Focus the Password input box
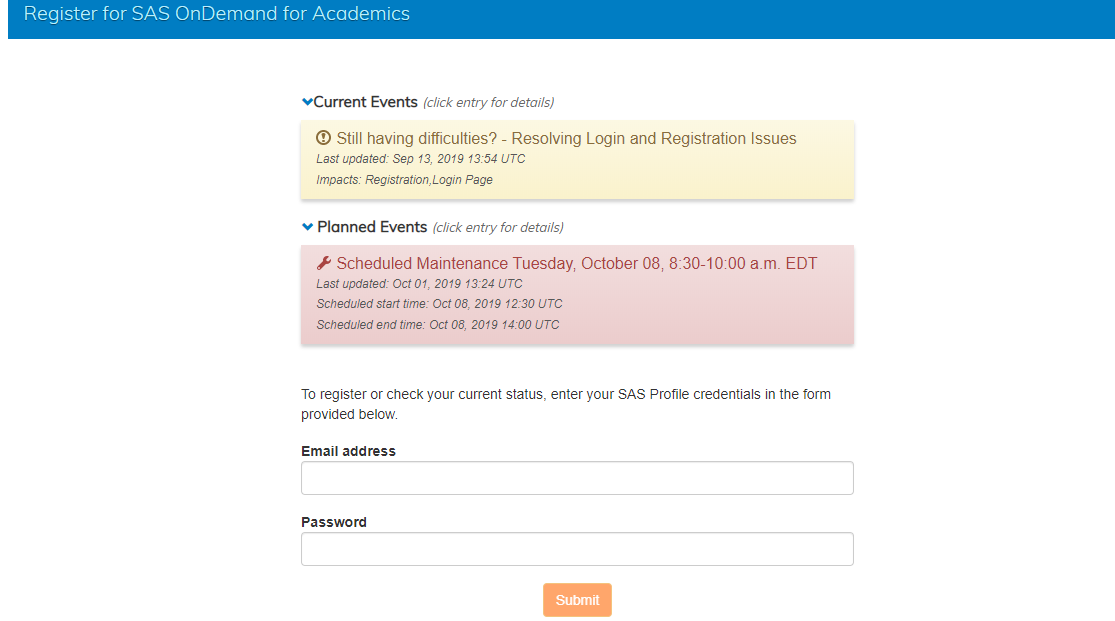 (577, 549)
